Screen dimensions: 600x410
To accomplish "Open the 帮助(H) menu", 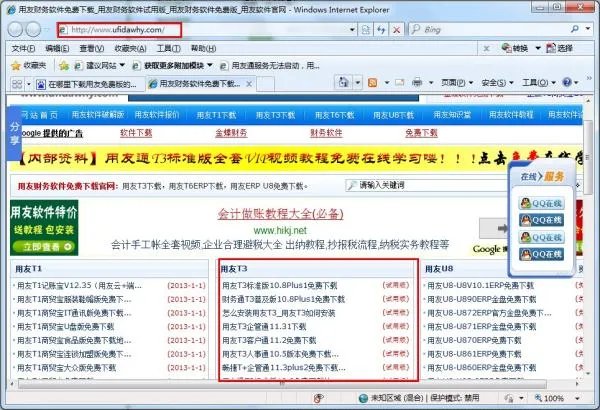I will [x=203, y=49].
